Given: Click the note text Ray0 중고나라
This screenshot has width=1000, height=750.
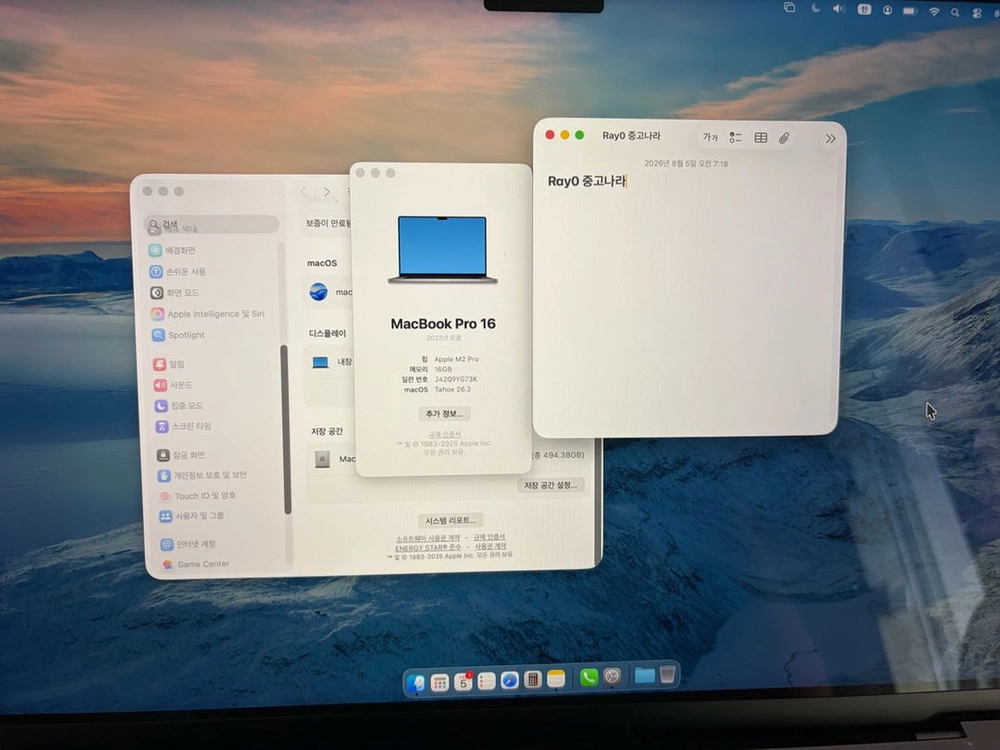Looking at the screenshot, I should [x=586, y=181].
